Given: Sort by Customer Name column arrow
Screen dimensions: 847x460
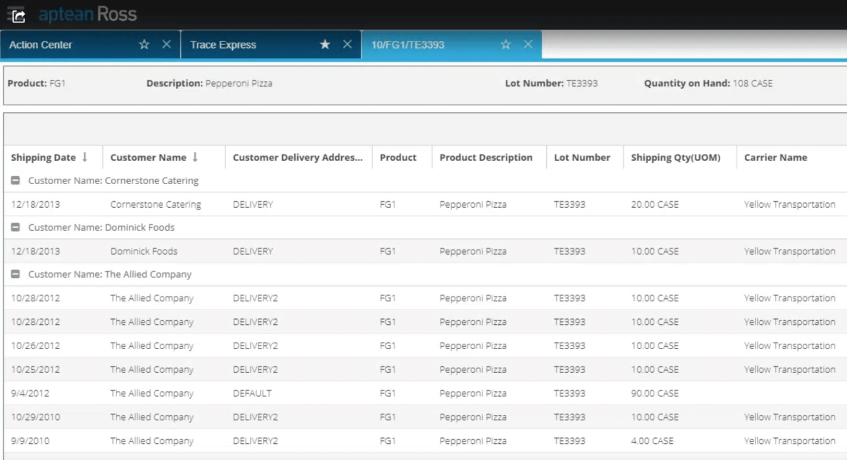Looking at the screenshot, I should click(195, 157).
